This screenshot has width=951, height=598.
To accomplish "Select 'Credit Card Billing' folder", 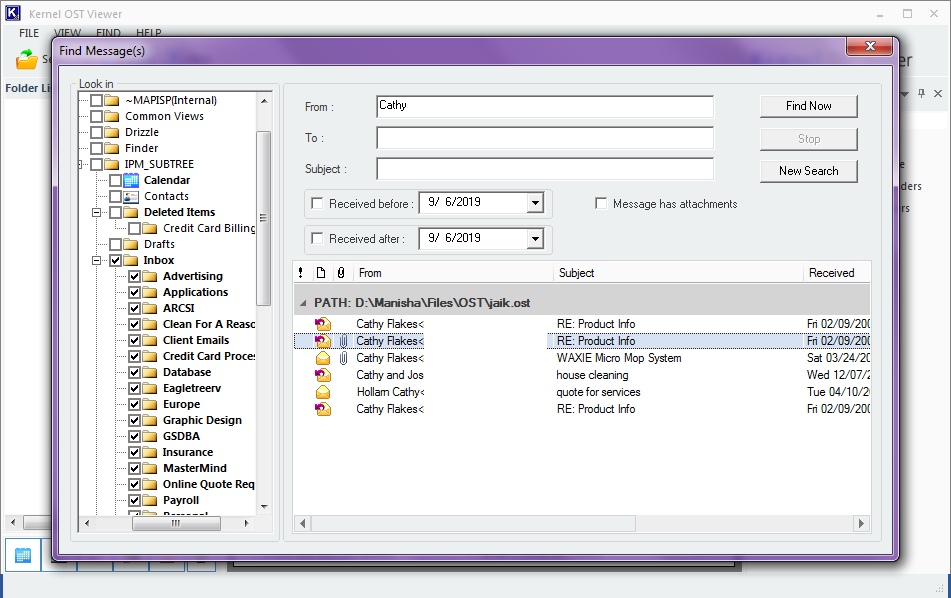I will tap(209, 228).
